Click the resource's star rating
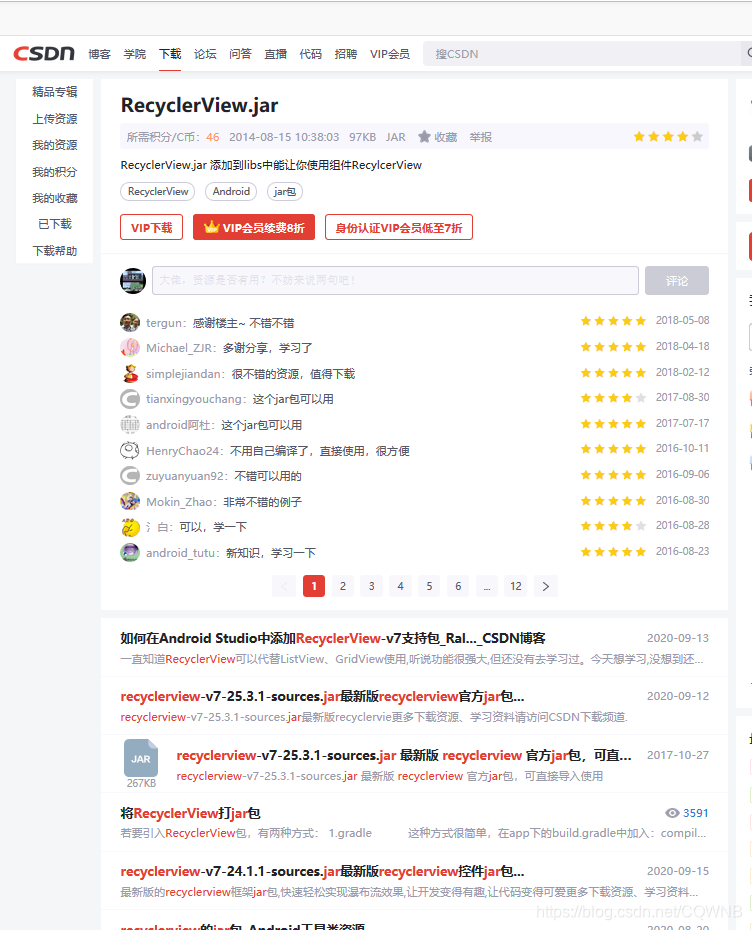The height and width of the screenshot is (930, 752). point(668,137)
